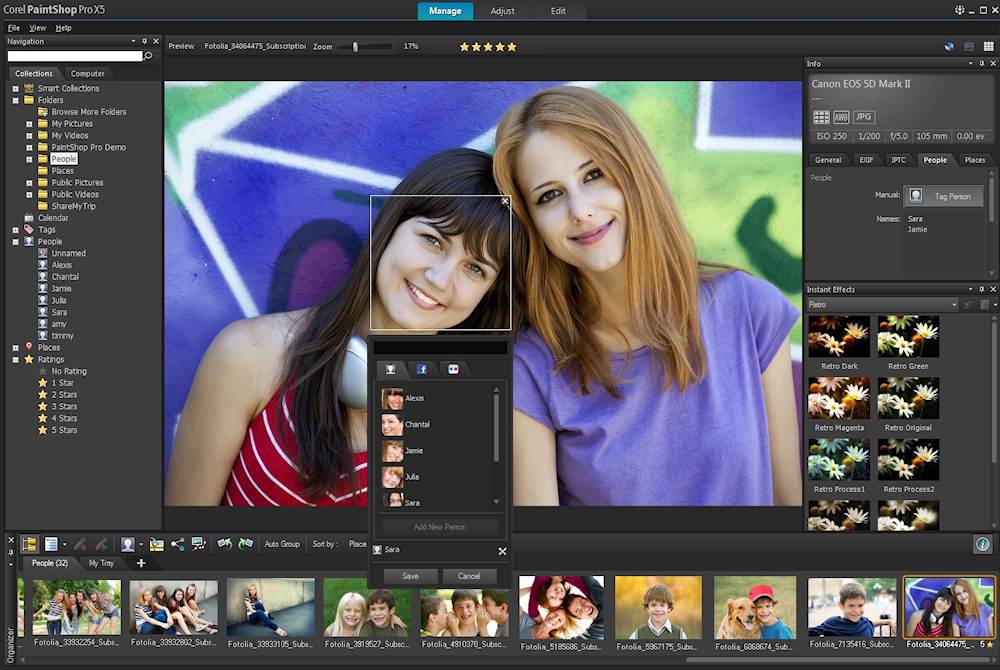
Task: Click the share icon in organizer toolbar
Action: tap(177, 544)
